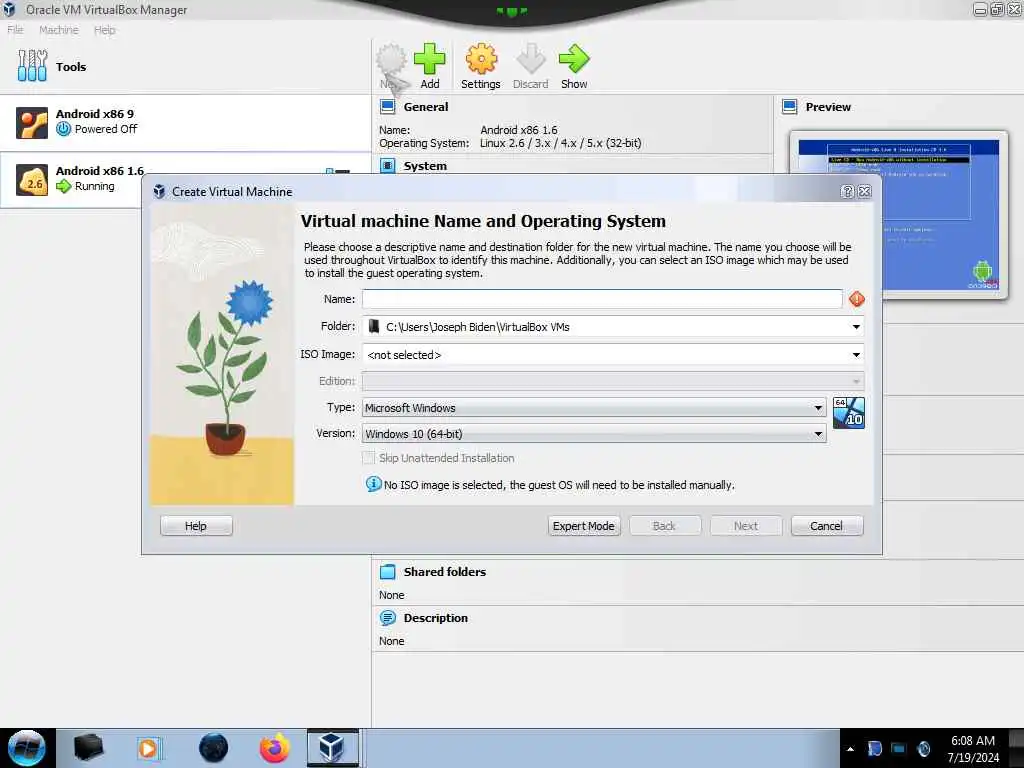1024x768 pixels.
Task: Click VirtualBox taskbar icon
Action: [332, 748]
